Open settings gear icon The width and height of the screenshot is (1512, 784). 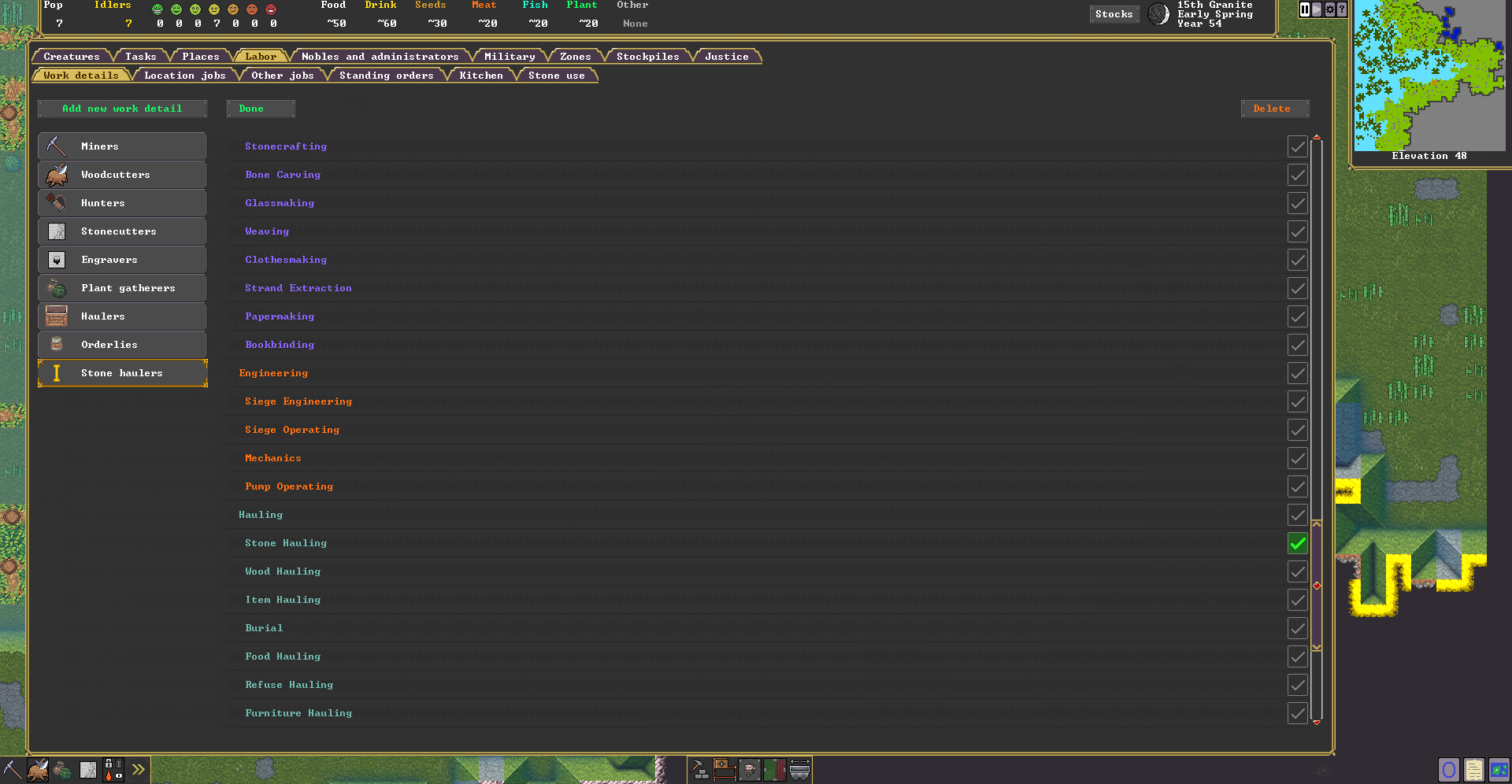pyautogui.click(x=1330, y=9)
